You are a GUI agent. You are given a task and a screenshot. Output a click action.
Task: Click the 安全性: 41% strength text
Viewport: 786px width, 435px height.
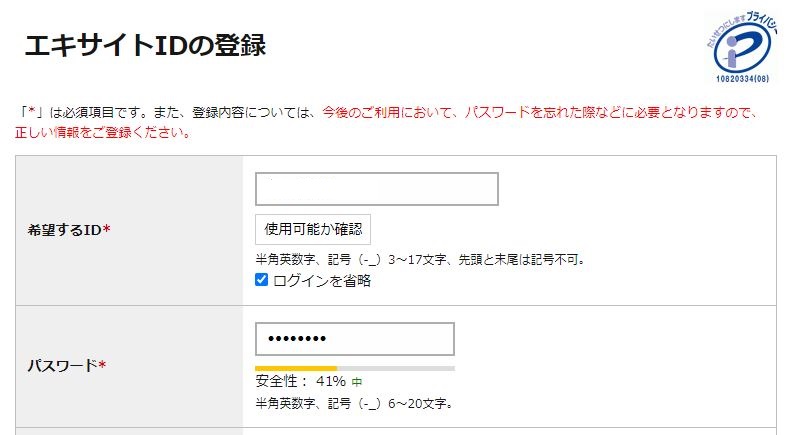click(x=300, y=381)
